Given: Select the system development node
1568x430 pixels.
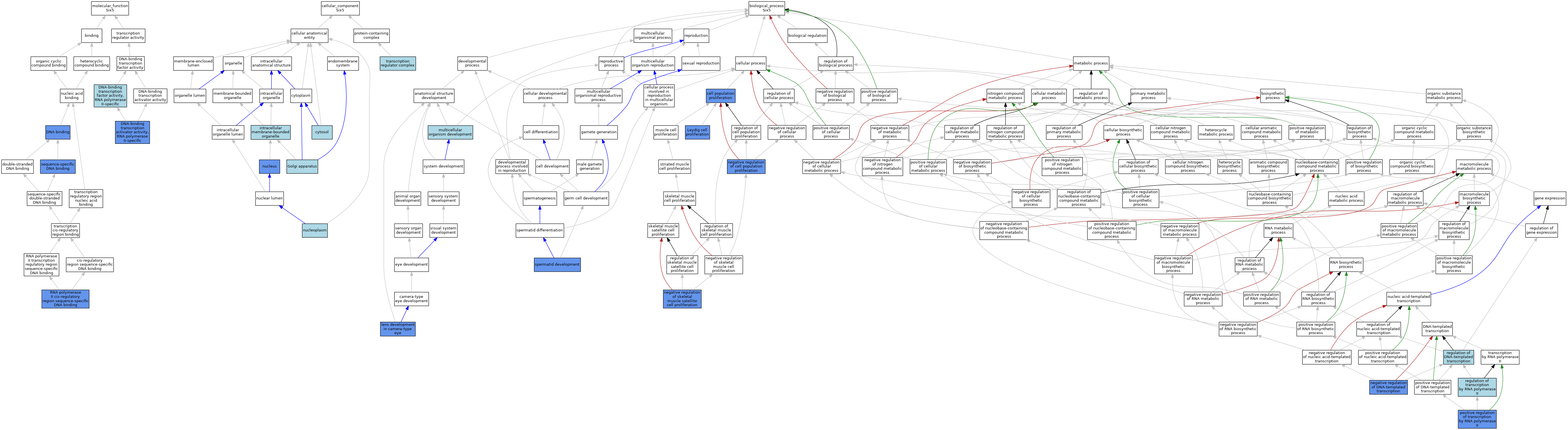Looking at the screenshot, I should coord(443,166).
